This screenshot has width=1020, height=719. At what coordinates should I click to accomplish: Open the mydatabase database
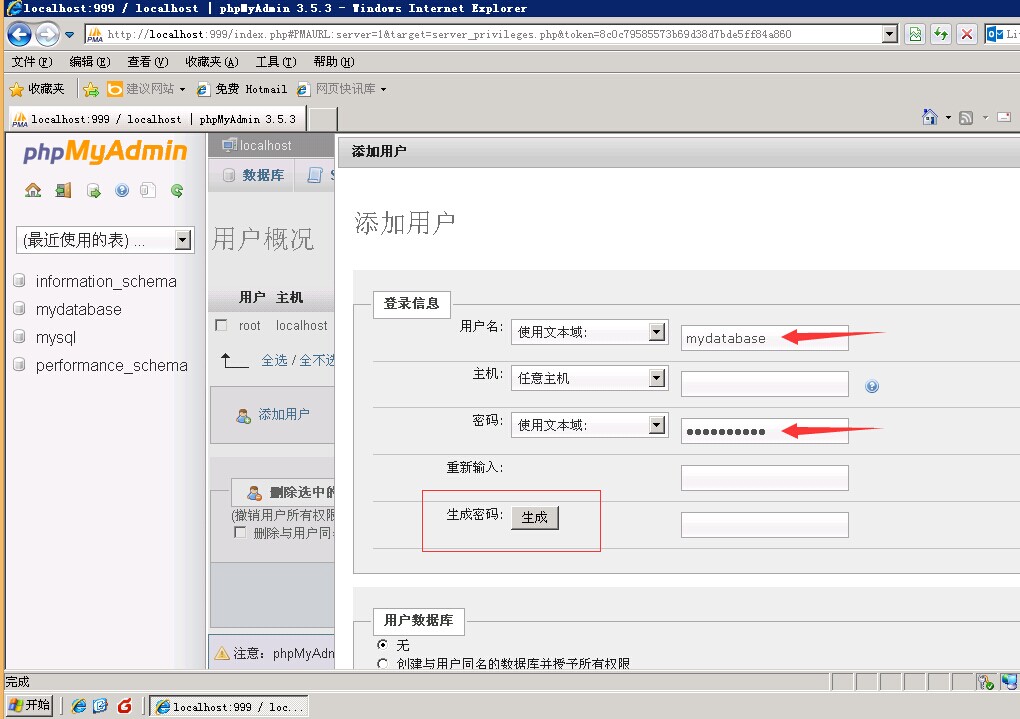click(x=78, y=309)
